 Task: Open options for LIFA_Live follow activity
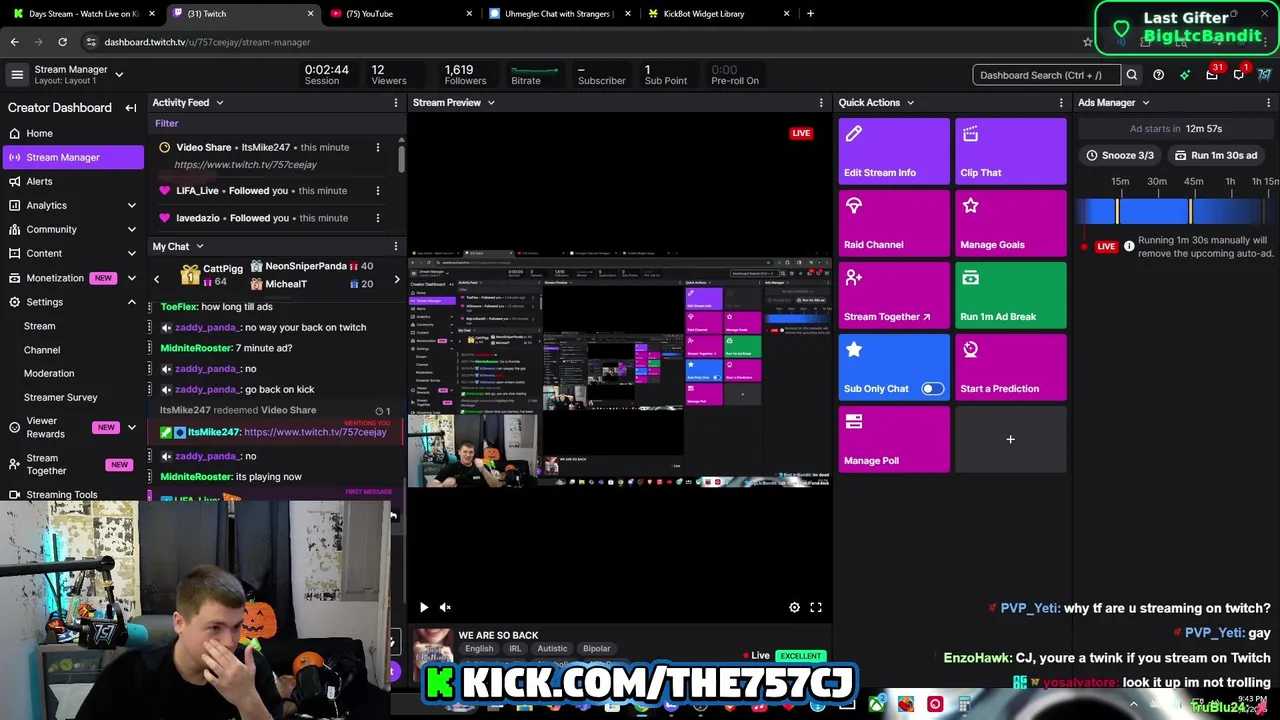377,191
